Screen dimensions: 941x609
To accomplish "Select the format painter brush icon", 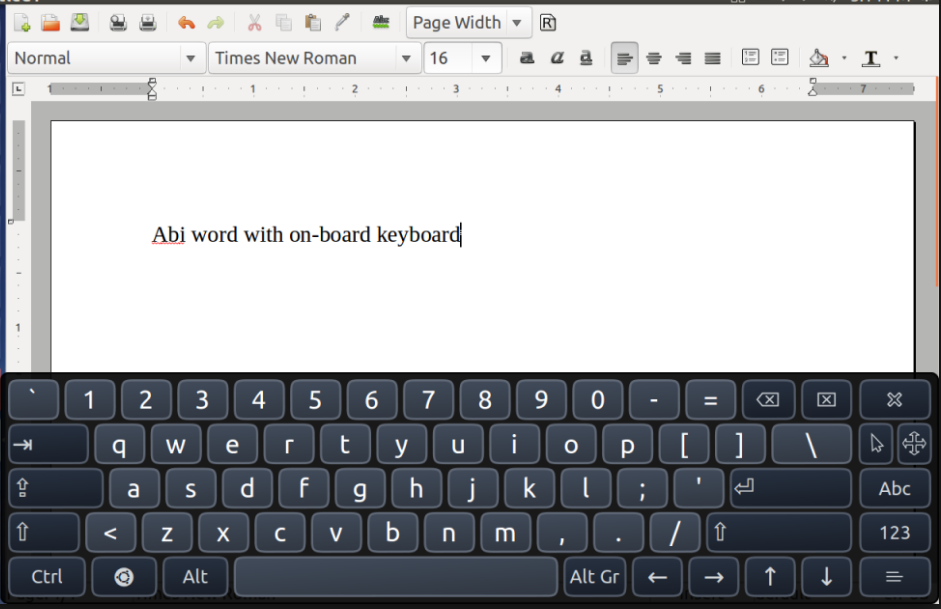I will pos(342,23).
